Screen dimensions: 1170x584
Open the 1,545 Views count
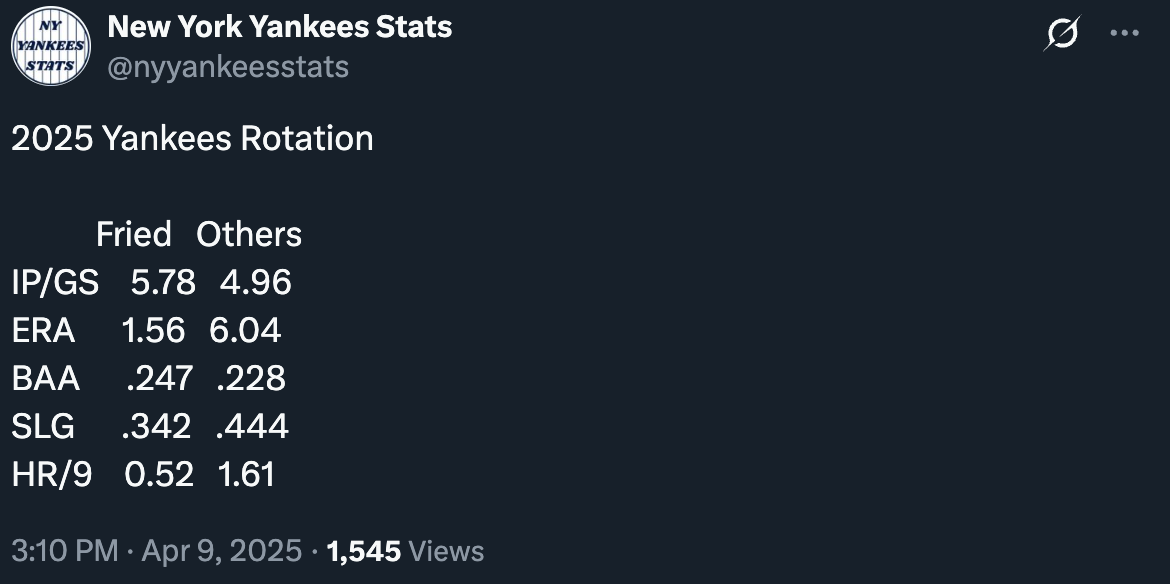point(405,551)
